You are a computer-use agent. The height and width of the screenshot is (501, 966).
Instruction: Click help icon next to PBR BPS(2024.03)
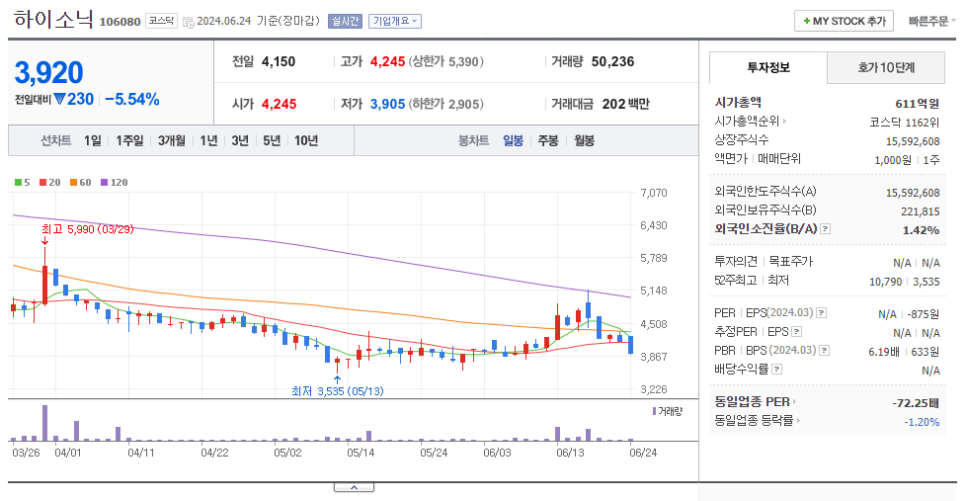[824, 351]
